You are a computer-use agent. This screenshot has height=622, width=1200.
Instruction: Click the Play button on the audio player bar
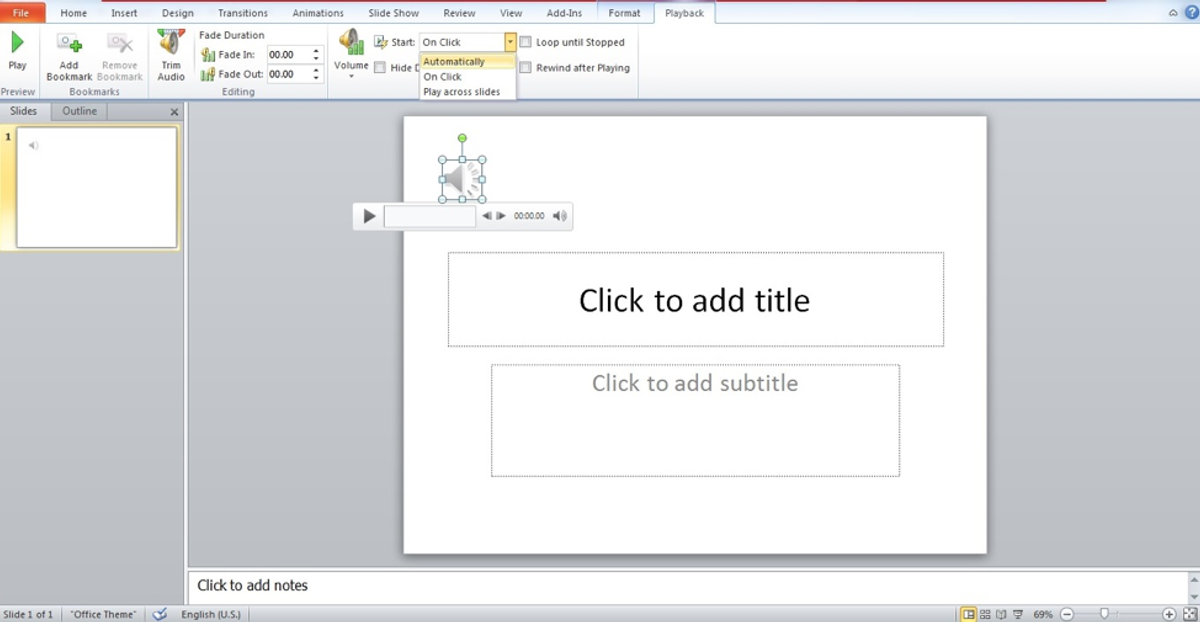click(x=369, y=216)
